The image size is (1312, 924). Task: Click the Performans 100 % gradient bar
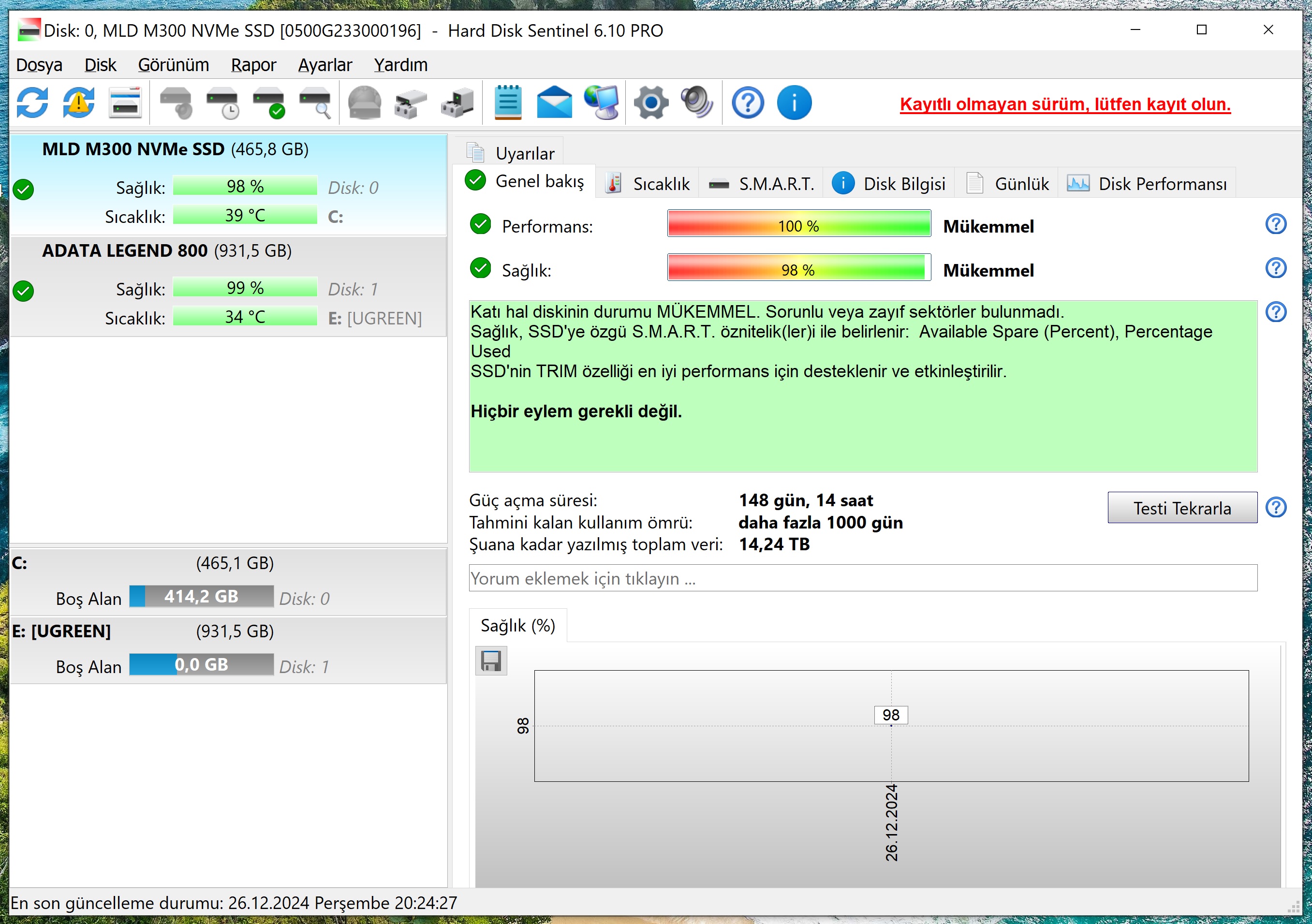tap(799, 224)
